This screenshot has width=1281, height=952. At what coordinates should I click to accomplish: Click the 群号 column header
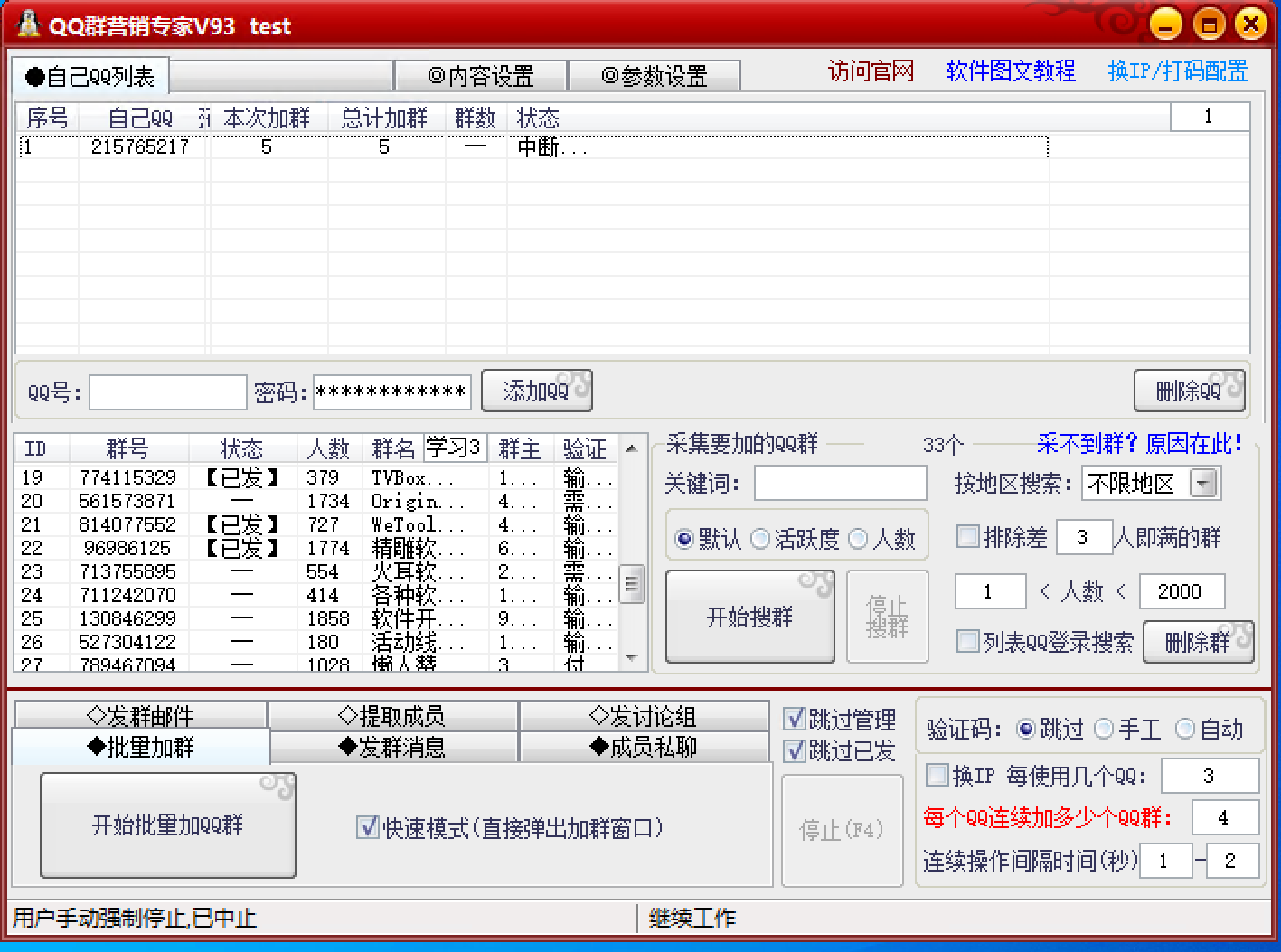[x=128, y=448]
